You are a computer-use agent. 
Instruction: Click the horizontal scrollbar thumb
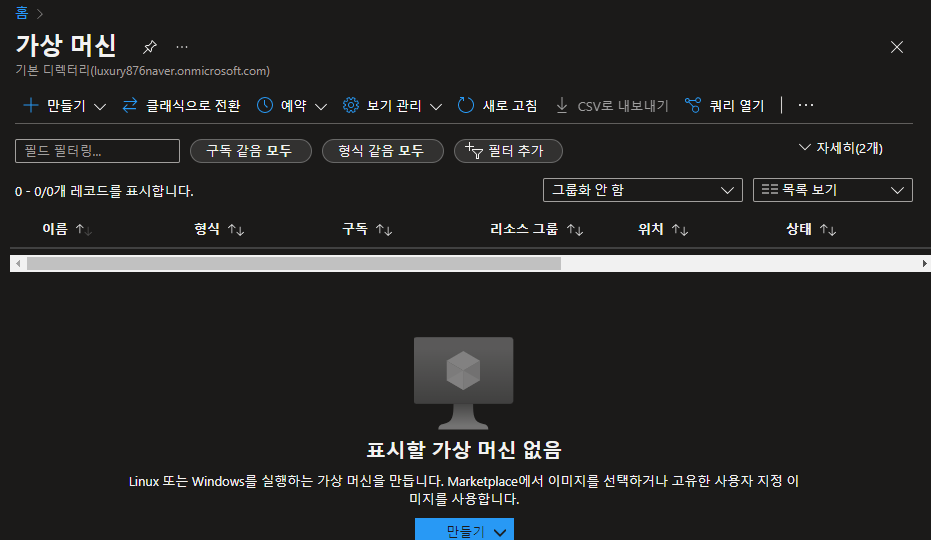click(294, 263)
